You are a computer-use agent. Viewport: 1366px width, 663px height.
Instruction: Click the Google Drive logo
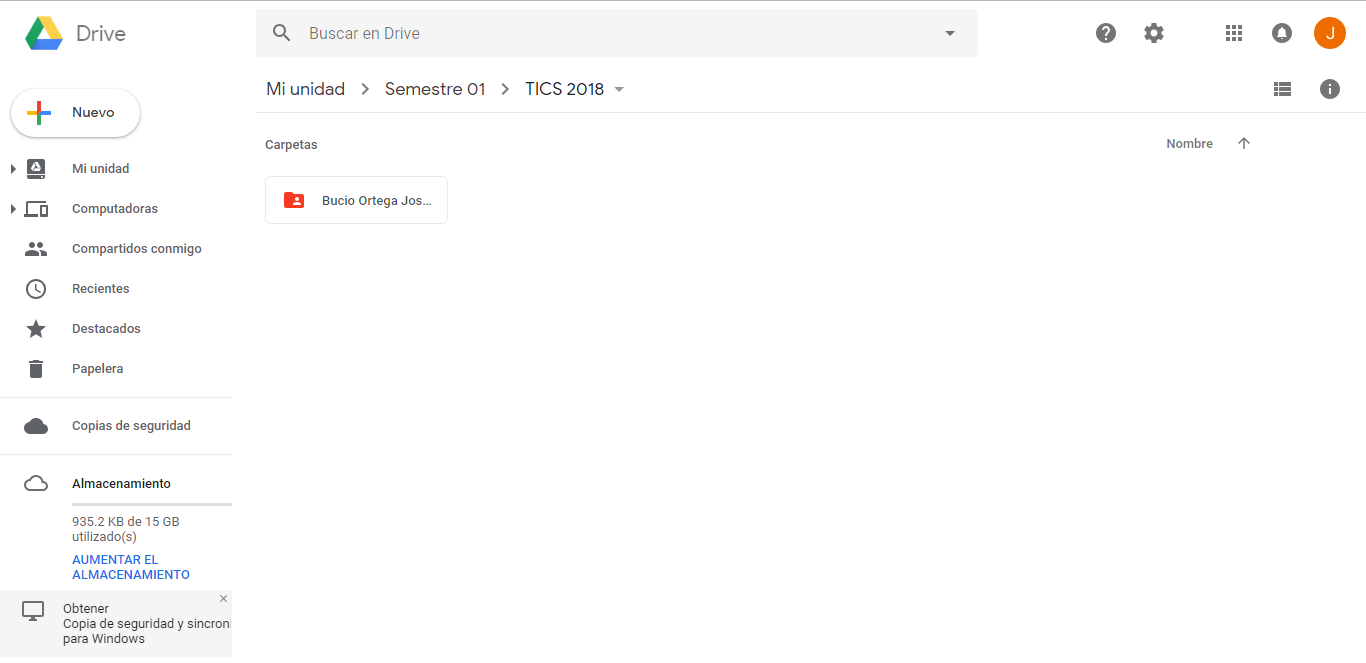tap(44, 33)
